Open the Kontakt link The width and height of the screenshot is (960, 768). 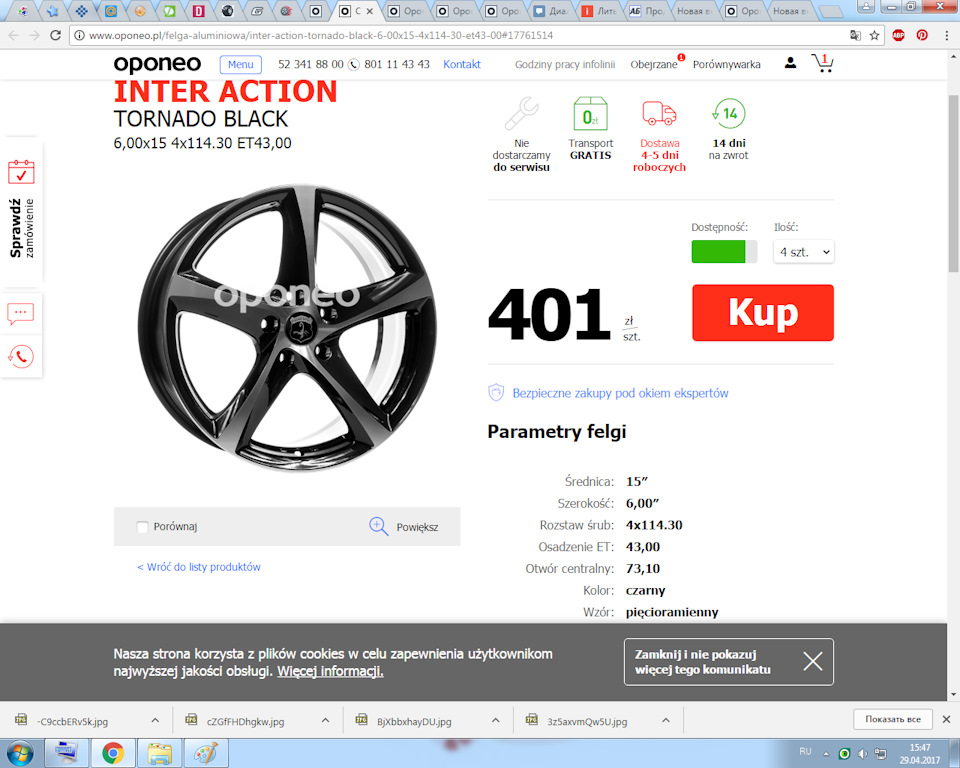coord(462,64)
